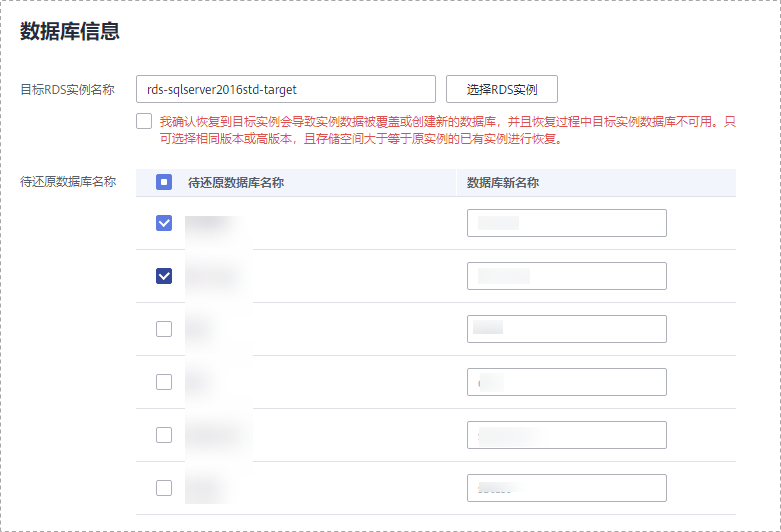Click the 数据库新名称 column header
The width and height of the screenshot is (781, 532).
(504, 183)
